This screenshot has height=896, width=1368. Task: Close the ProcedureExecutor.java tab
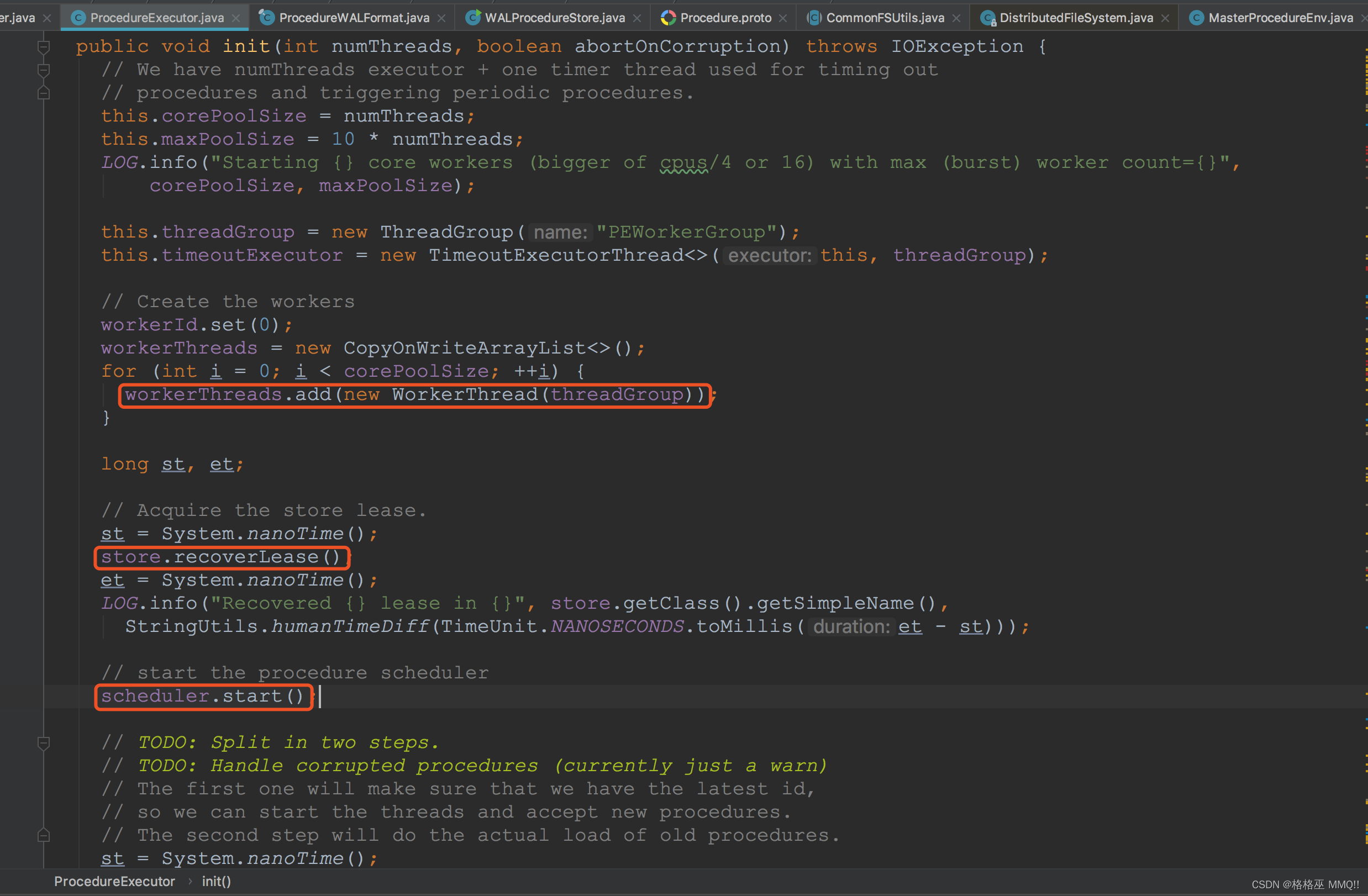click(x=236, y=18)
